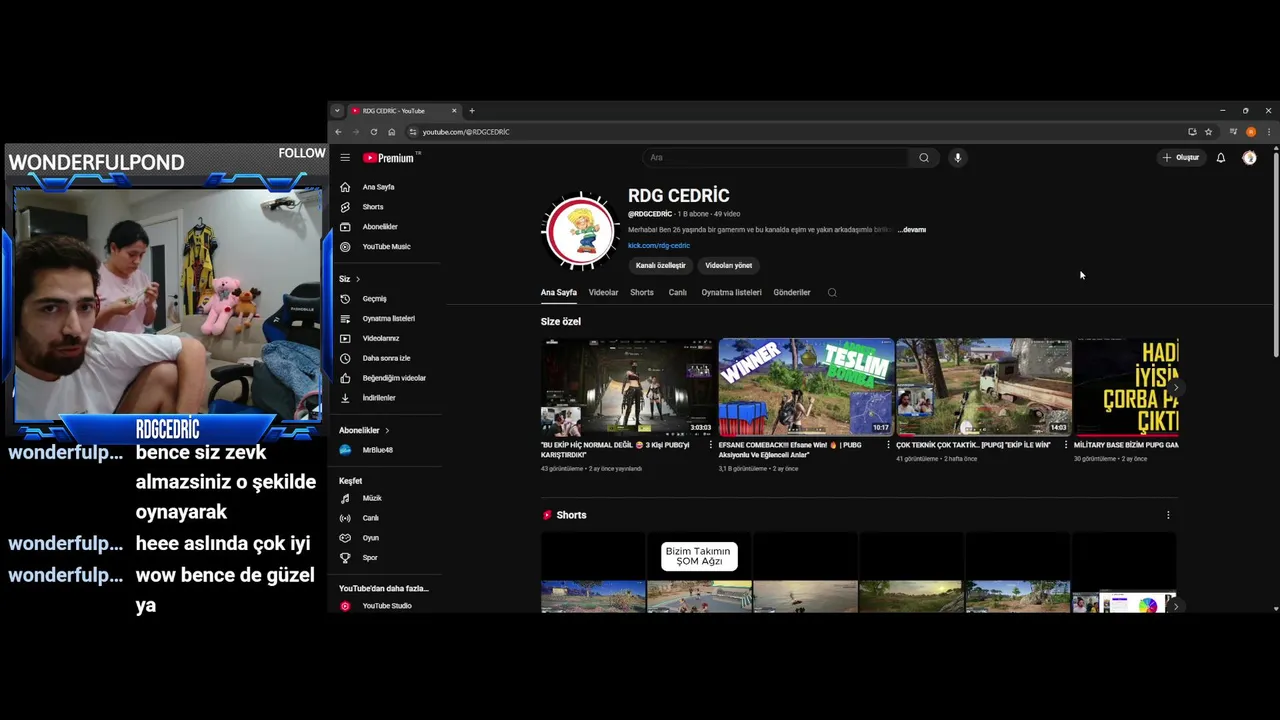Open the YouTube hamburger guide menu
The width and height of the screenshot is (1280, 720).
(x=344, y=157)
